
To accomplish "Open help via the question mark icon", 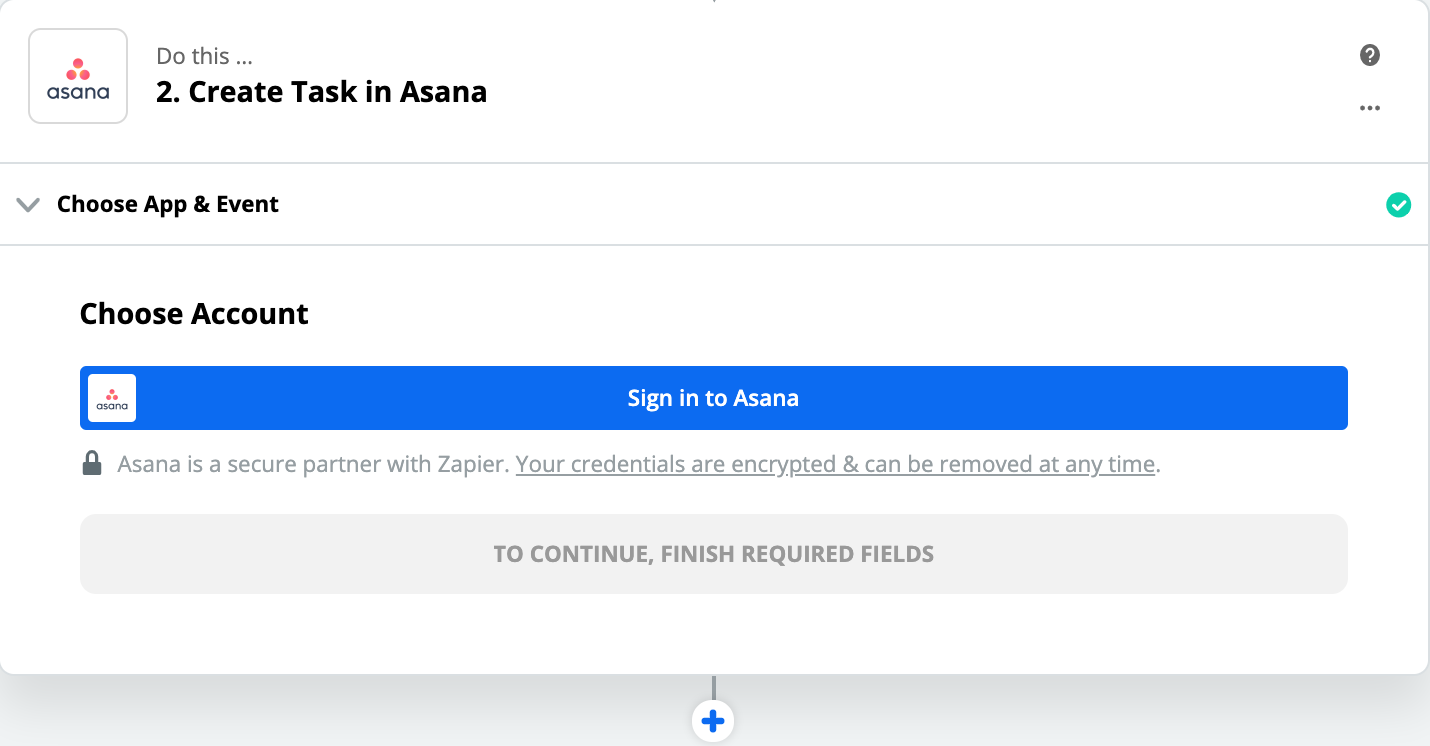I will [1370, 55].
